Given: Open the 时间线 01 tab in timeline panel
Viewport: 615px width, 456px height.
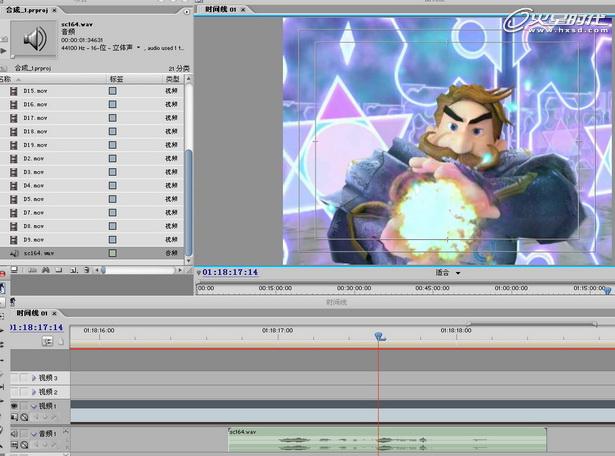Looking at the screenshot, I should pos(32,313).
